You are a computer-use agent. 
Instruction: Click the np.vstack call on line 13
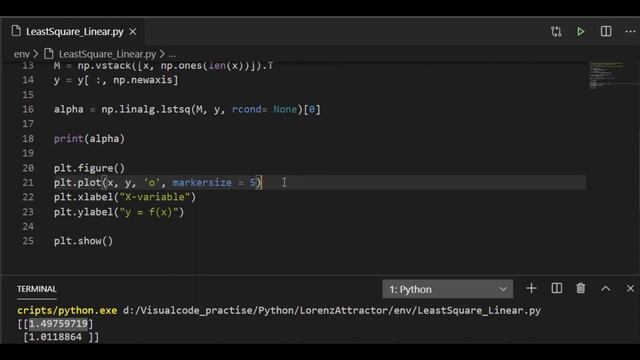tap(104, 66)
